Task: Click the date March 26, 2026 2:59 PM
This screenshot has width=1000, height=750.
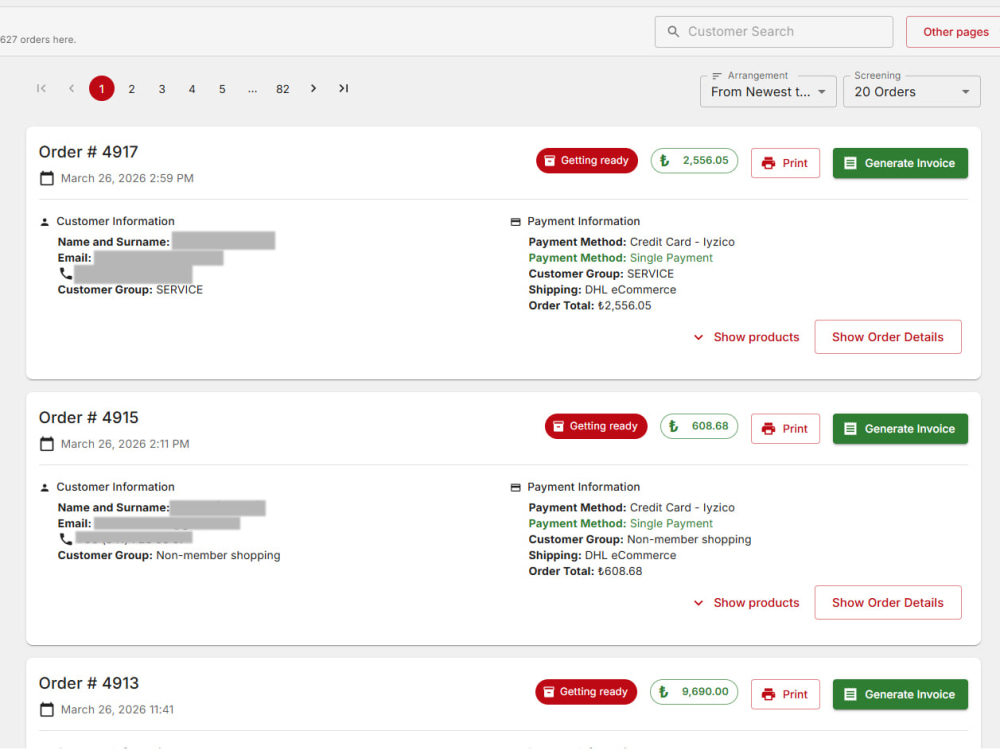Action: (127, 179)
